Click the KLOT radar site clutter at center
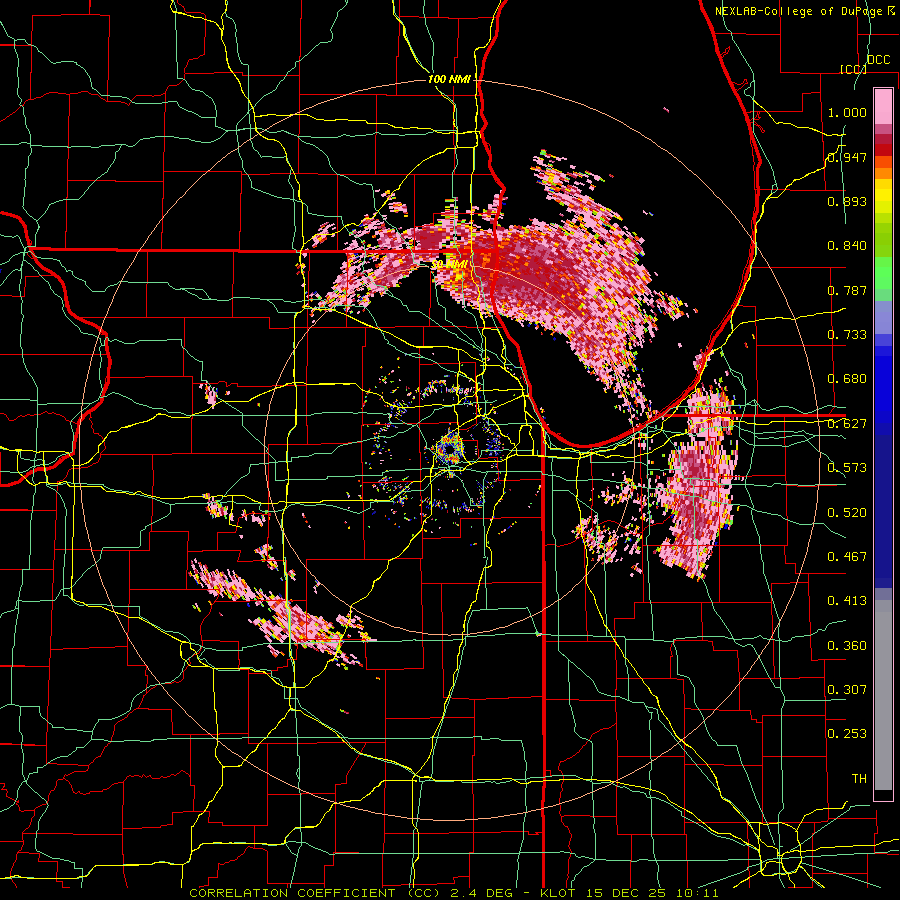This screenshot has height=900, width=900. click(x=451, y=447)
